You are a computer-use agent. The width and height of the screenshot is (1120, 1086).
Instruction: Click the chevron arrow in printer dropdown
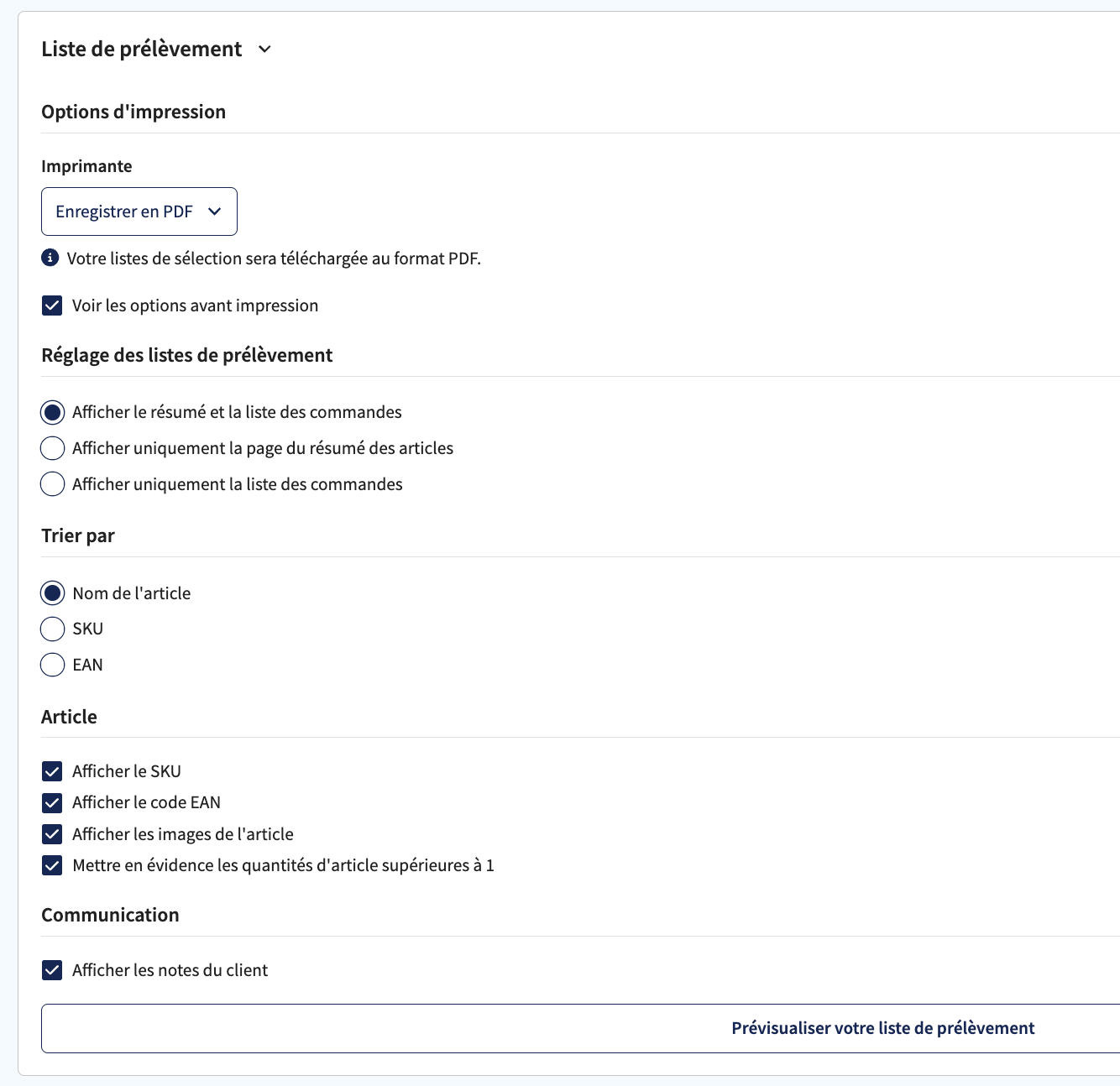215,211
